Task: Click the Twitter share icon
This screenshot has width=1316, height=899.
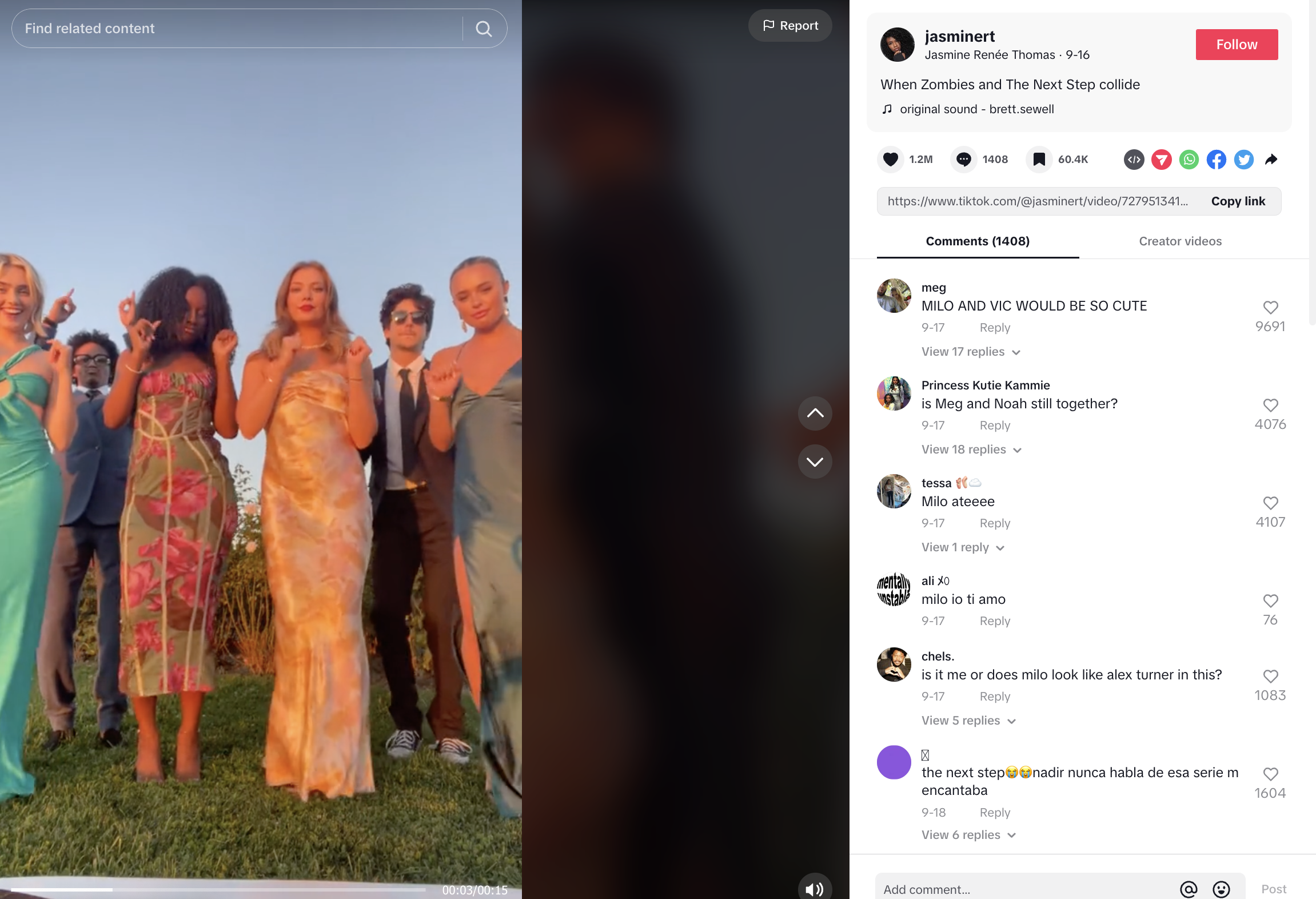Action: coord(1244,159)
